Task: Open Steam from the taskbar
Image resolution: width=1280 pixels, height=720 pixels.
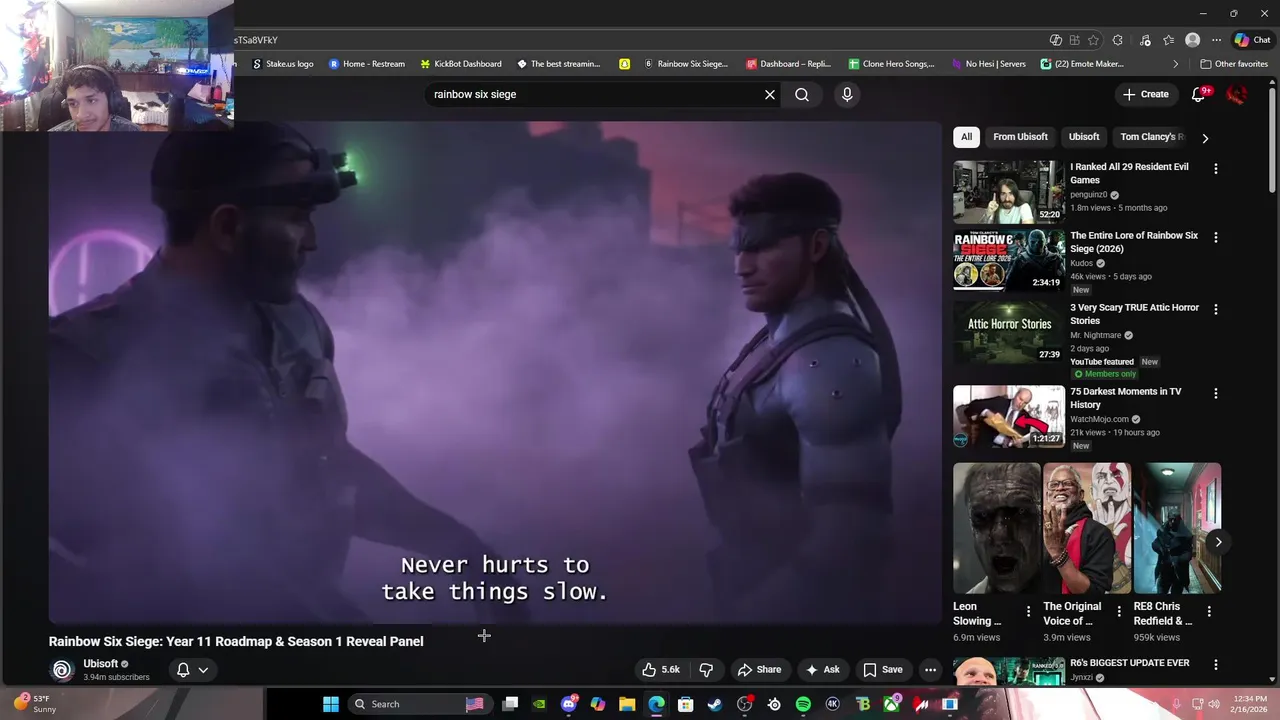Action: (715, 704)
